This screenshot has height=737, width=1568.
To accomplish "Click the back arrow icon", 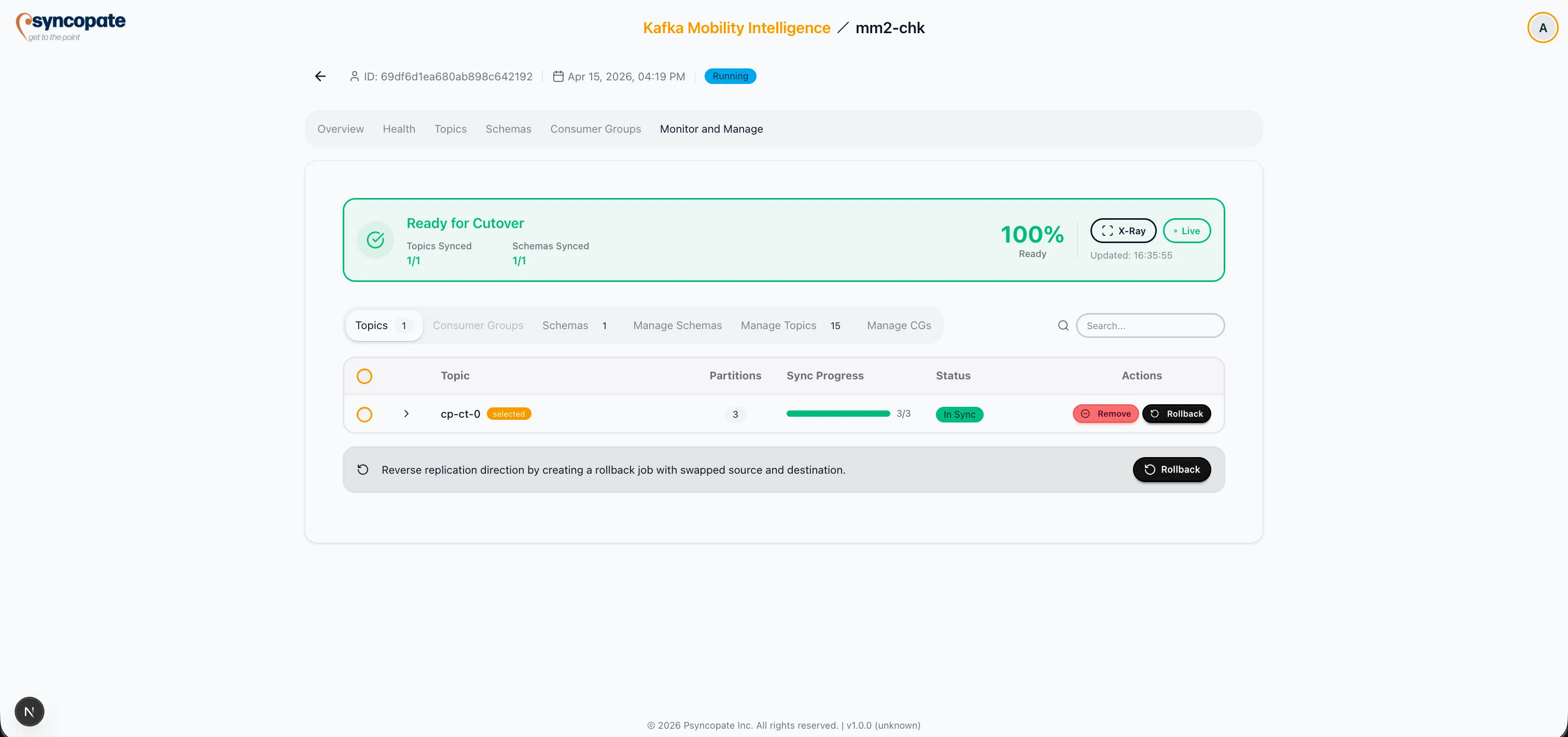I will click(x=320, y=76).
